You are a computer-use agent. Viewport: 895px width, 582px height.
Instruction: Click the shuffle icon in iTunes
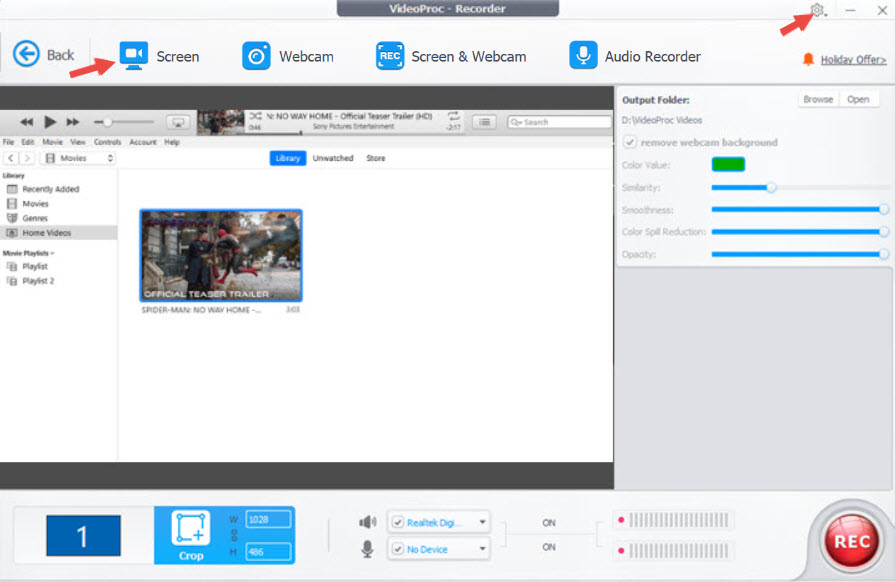tap(255, 116)
